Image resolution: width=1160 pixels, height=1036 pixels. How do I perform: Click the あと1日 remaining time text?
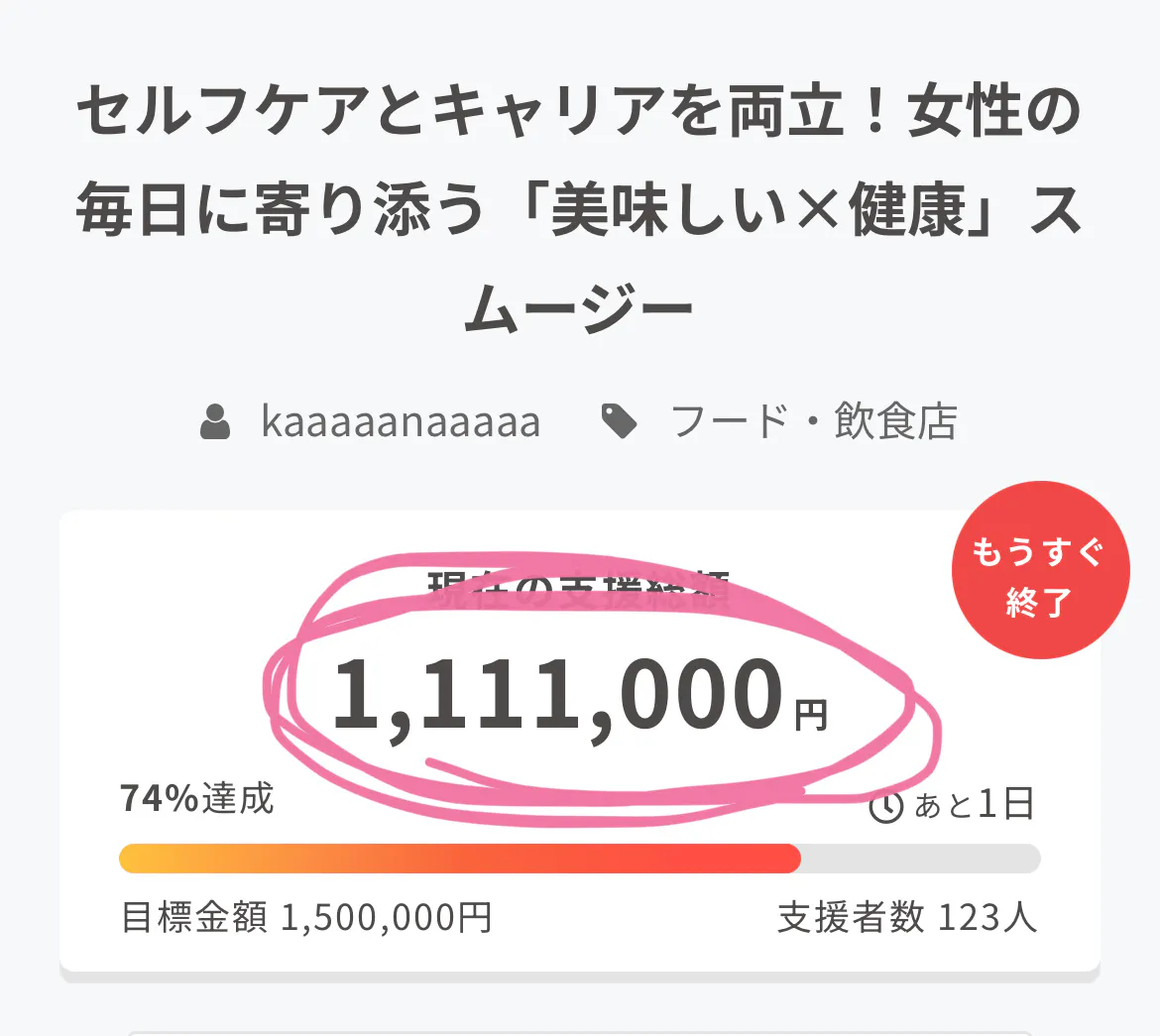974,805
